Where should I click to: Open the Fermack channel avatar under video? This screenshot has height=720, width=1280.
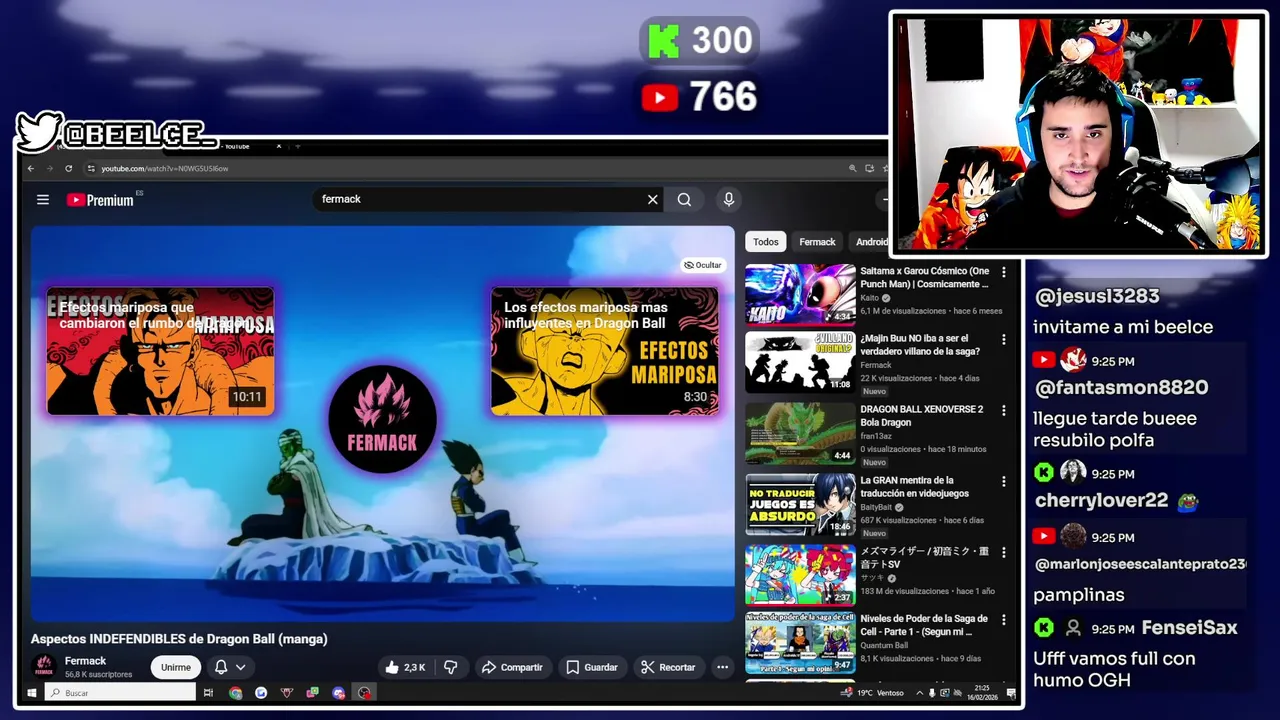pyautogui.click(x=44, y=666)
